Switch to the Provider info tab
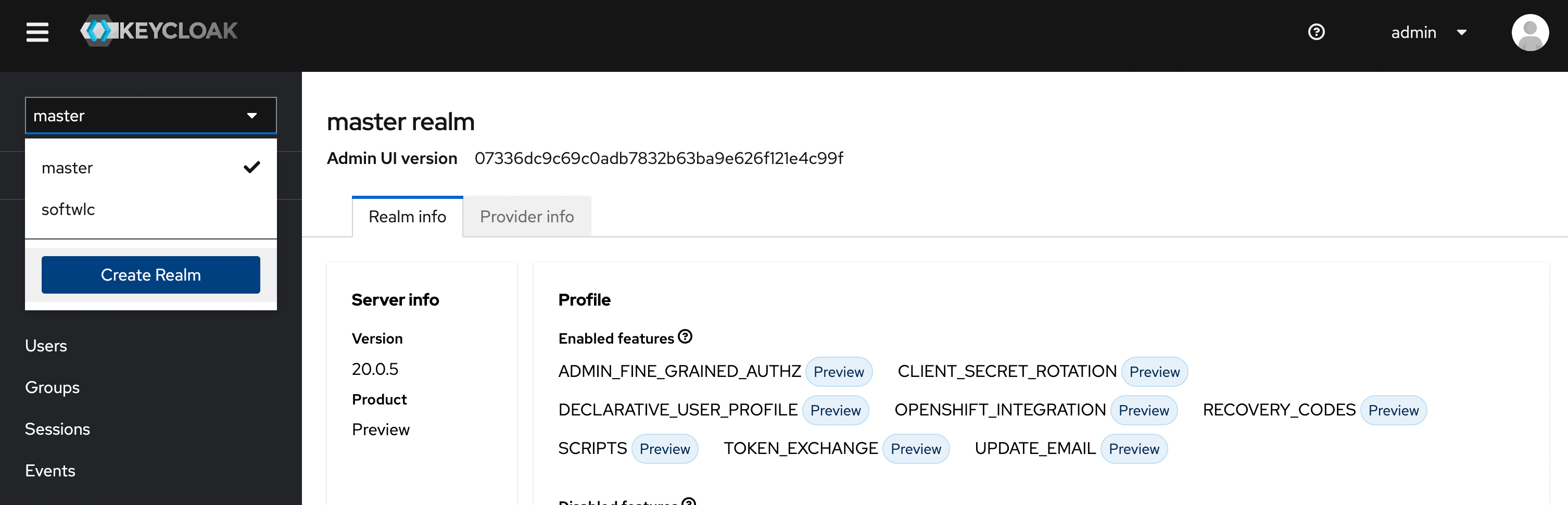This screenshot has width=1568, height=505. coord(526,217)
